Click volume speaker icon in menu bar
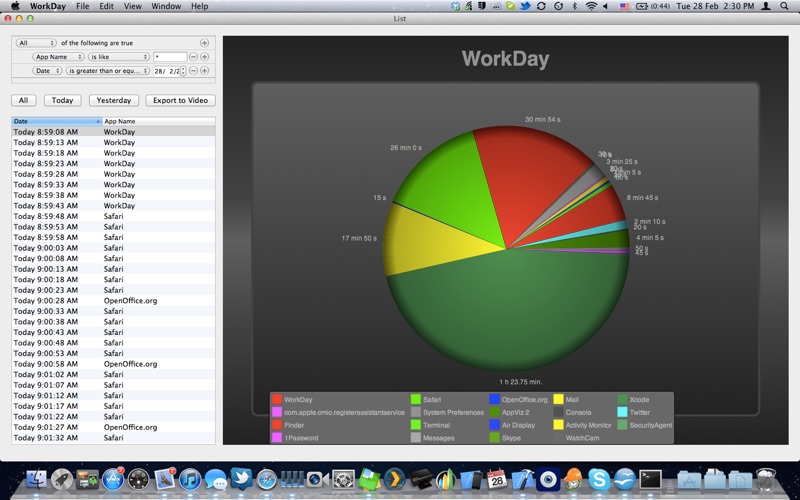This screenshot has width=800, height=500. click(x=606, y=6)
